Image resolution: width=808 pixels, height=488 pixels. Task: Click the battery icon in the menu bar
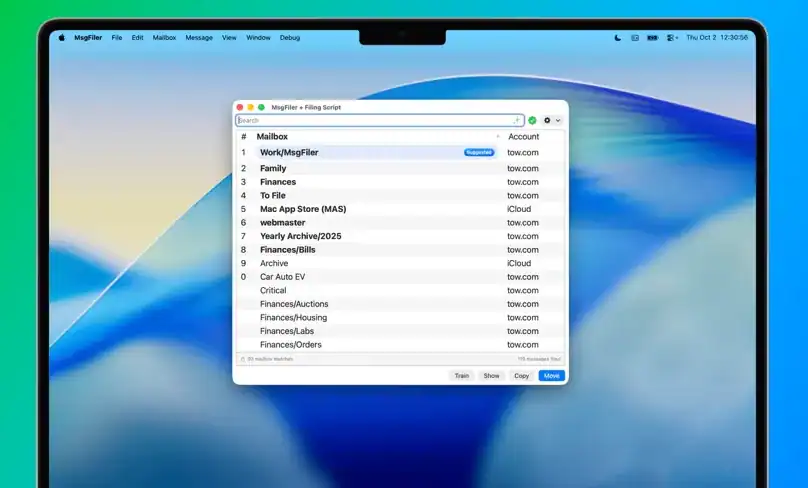pos(652,38)
